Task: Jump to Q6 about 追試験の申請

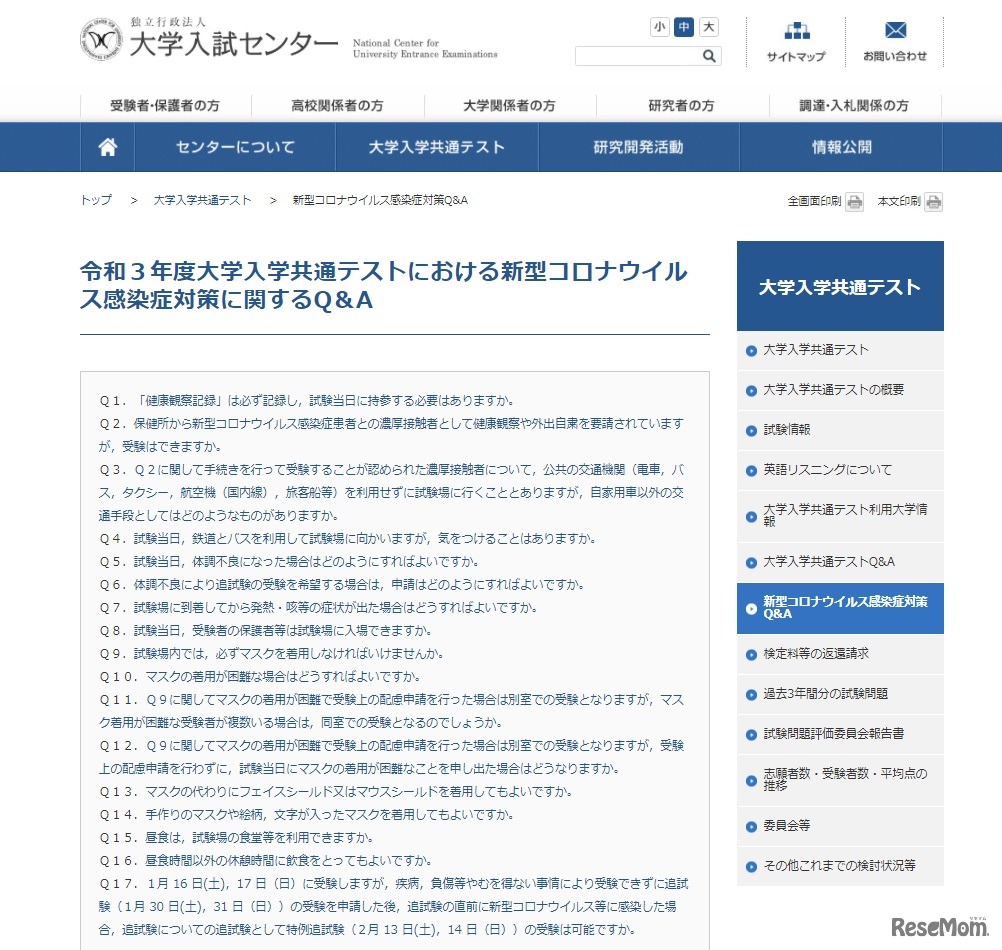Action: coord(342,585)
